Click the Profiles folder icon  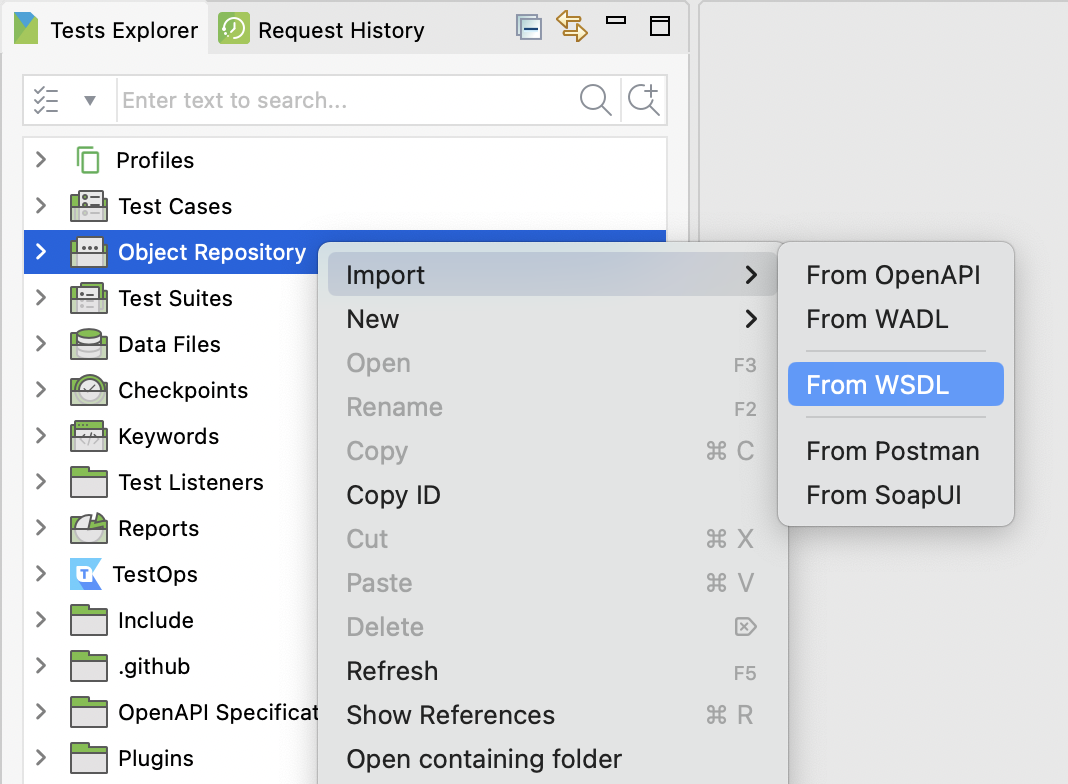[x=88, y=160]
